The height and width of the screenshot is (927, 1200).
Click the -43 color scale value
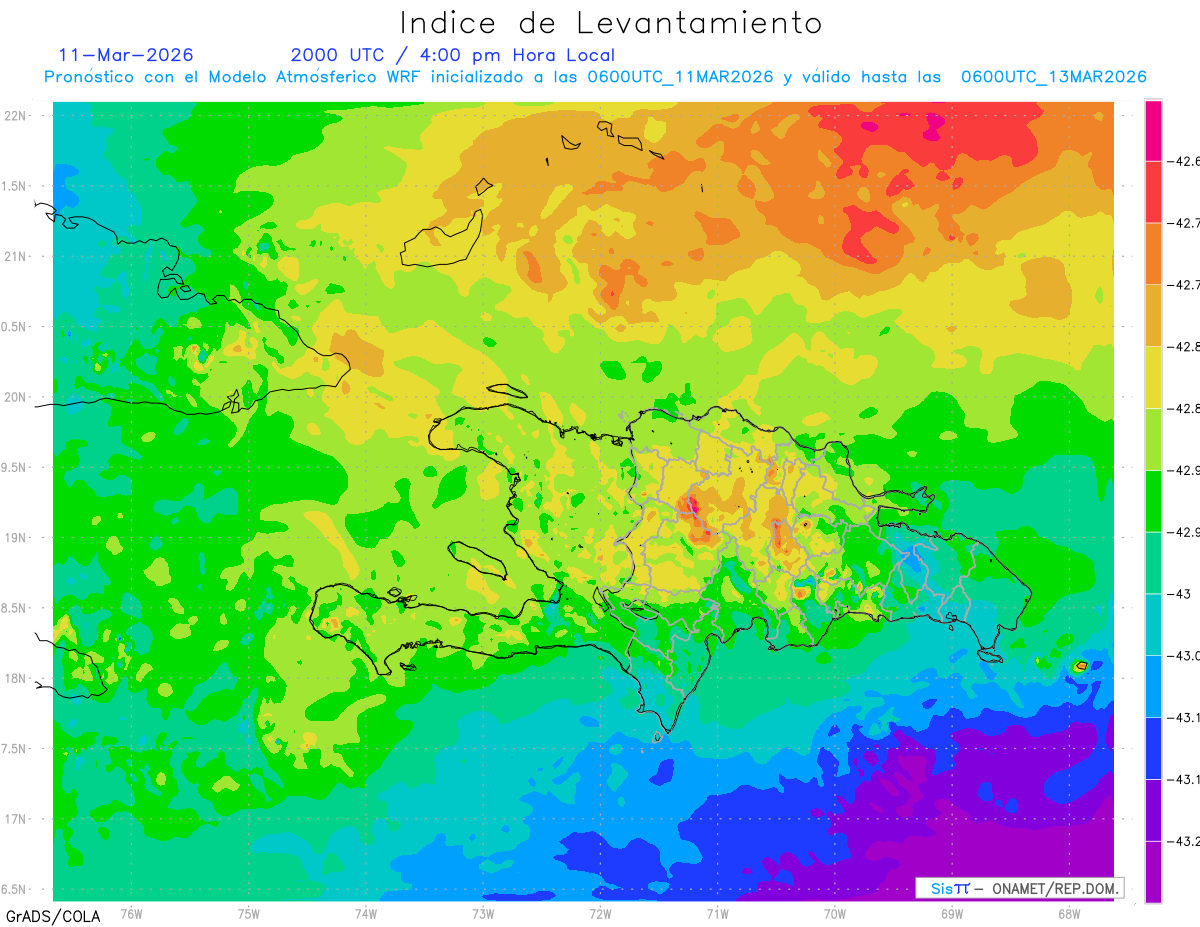[1178, 594]
